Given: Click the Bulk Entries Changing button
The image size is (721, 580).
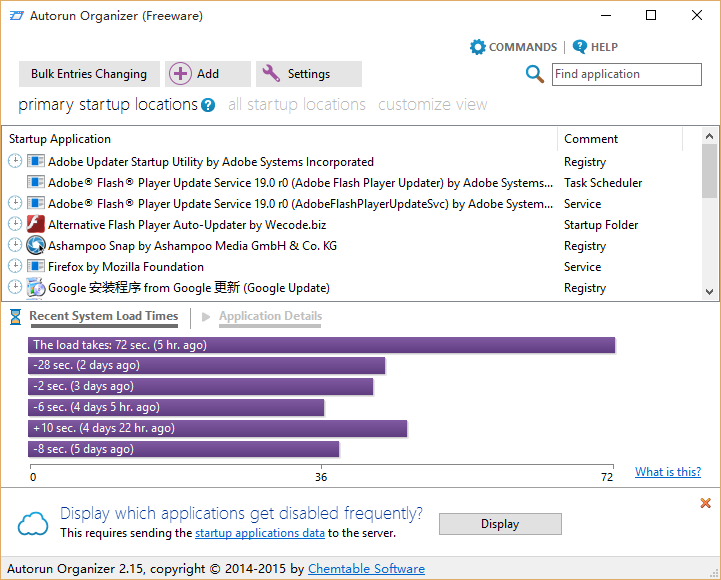Looking at the screenshot, I should [x=89, y=74].
